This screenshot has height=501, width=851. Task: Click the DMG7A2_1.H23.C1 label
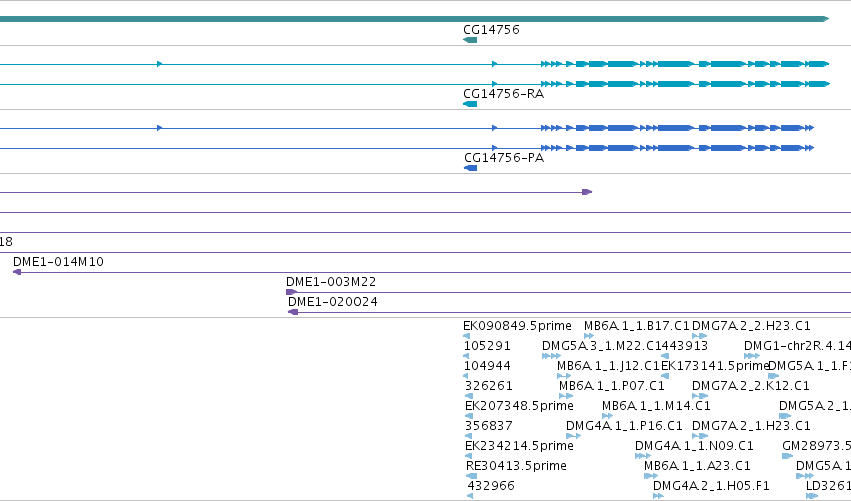pyautogui.click(x=751, y=426)
